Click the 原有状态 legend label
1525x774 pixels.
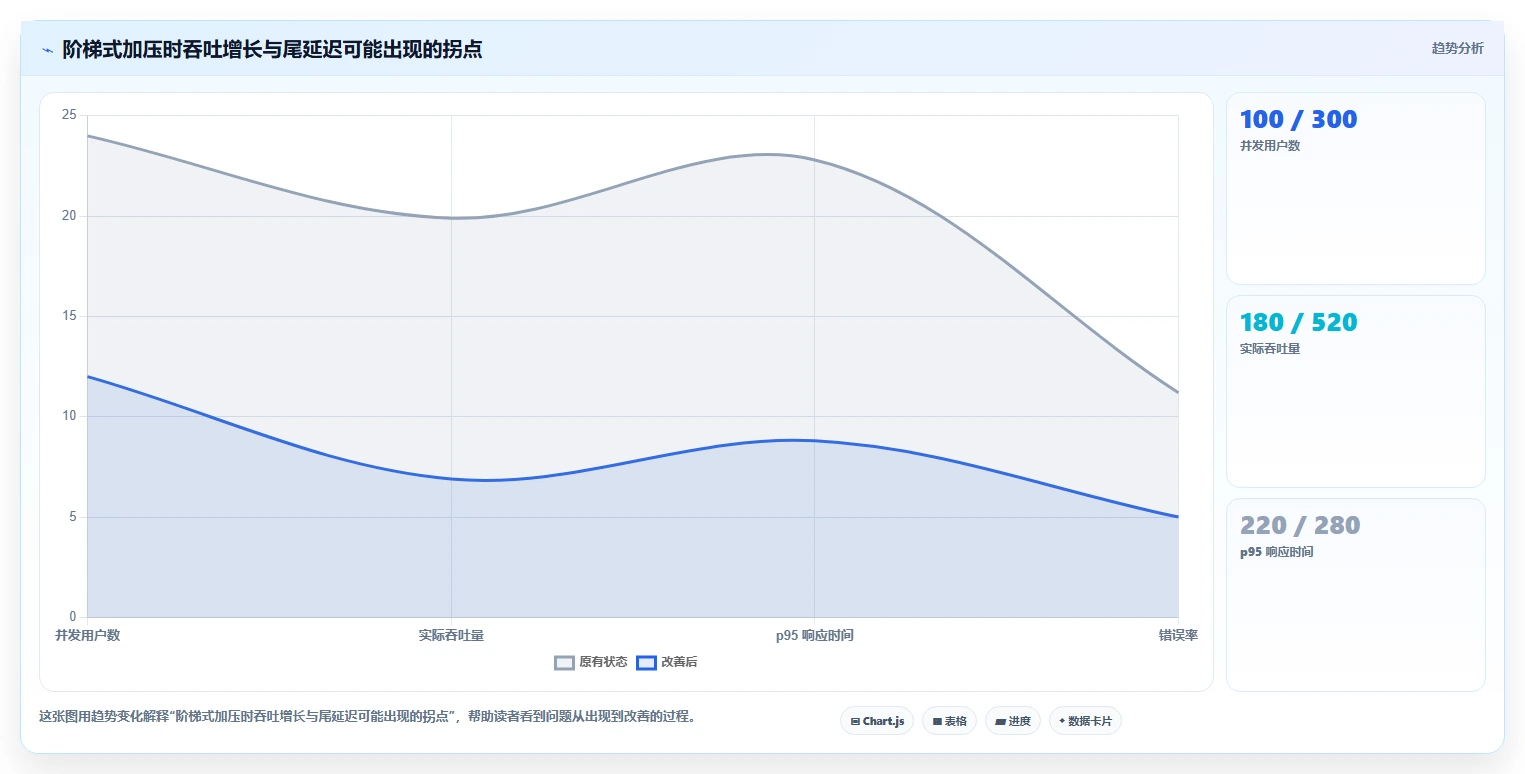point(603,662)
